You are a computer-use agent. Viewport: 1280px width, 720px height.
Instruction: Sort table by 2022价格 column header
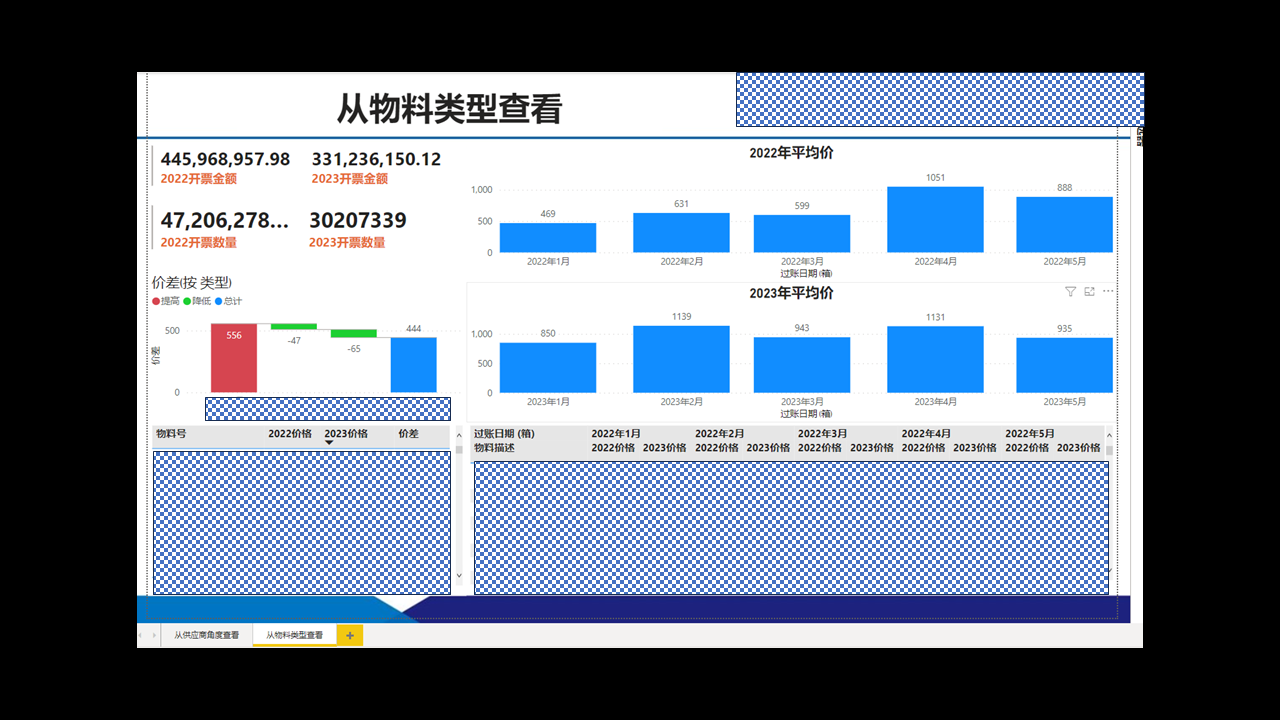click(x=289, y=434)
